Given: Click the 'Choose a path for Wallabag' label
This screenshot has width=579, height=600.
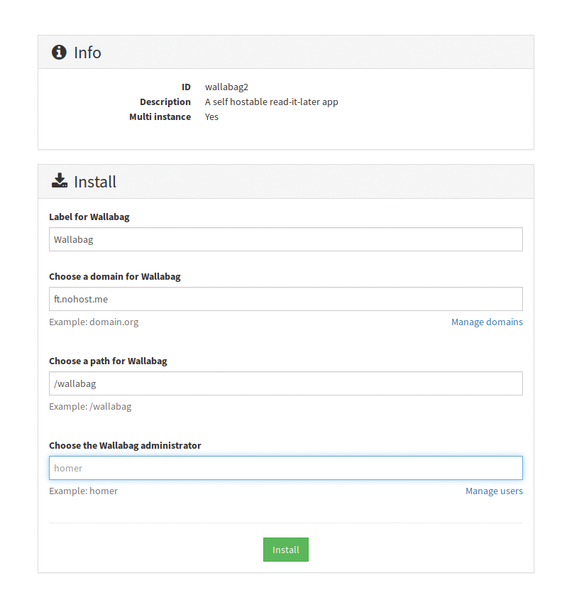Looking at the screenshot, I should click(108, 361).
